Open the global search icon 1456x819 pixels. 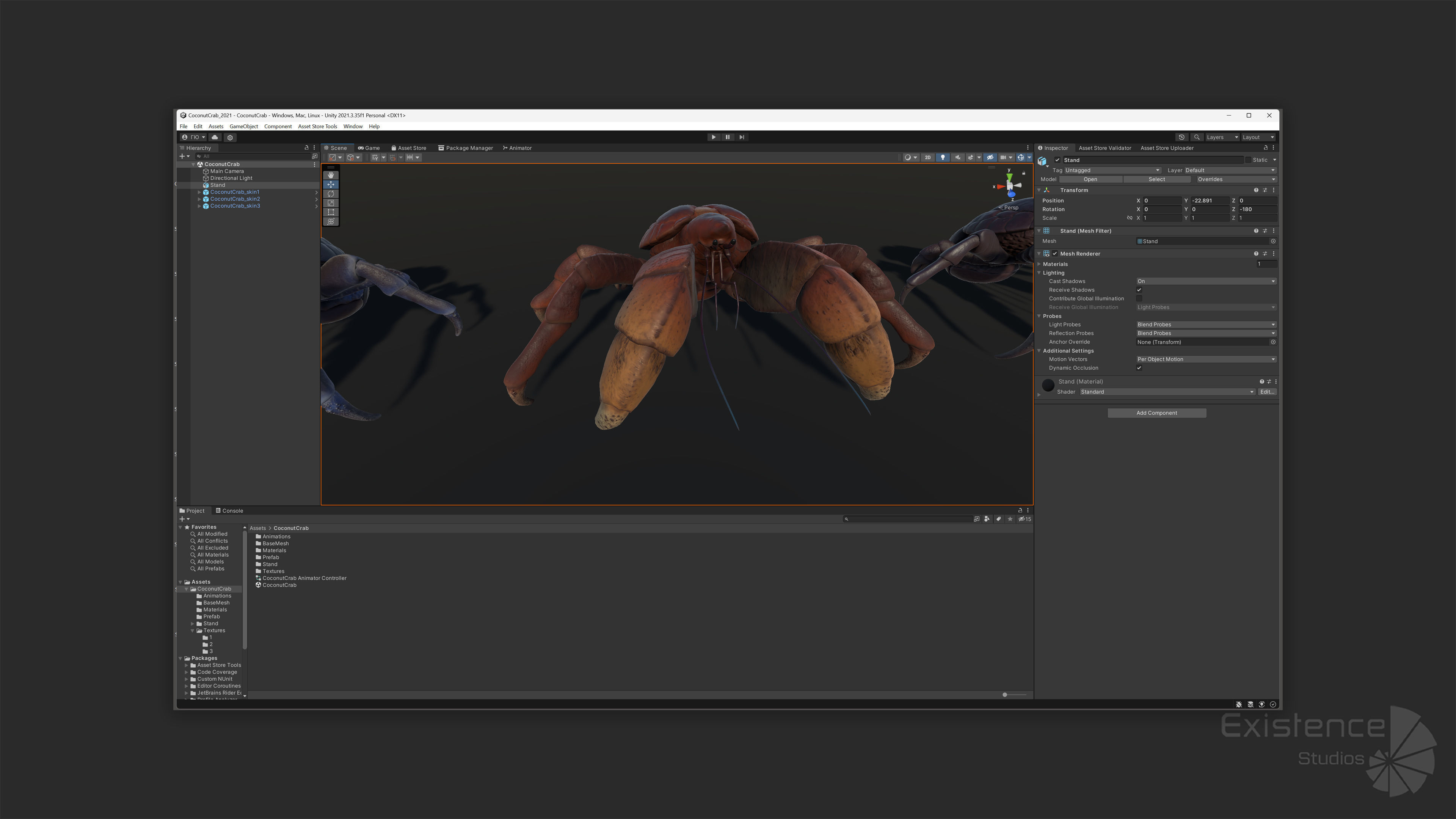[1197, 137]
